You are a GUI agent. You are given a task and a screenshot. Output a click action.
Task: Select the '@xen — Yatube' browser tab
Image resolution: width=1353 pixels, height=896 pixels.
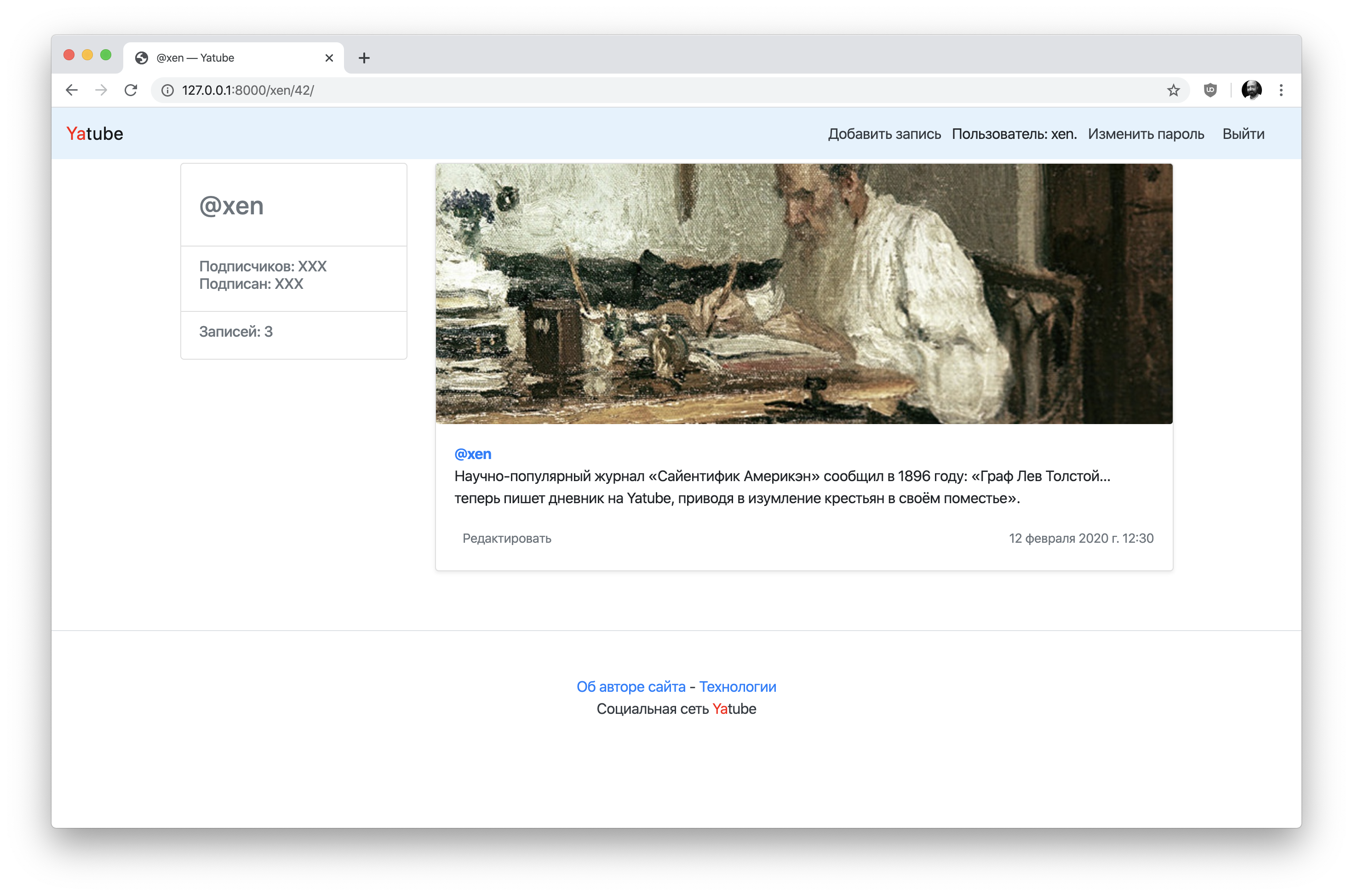tap(234, 57)
